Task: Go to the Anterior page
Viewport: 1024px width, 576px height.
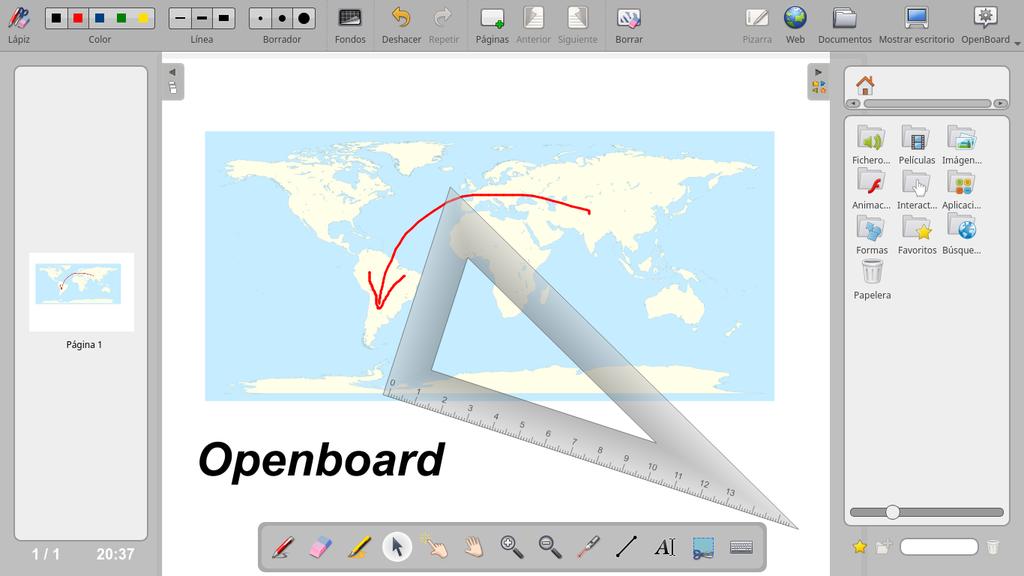Action: (x=534, y=25)
